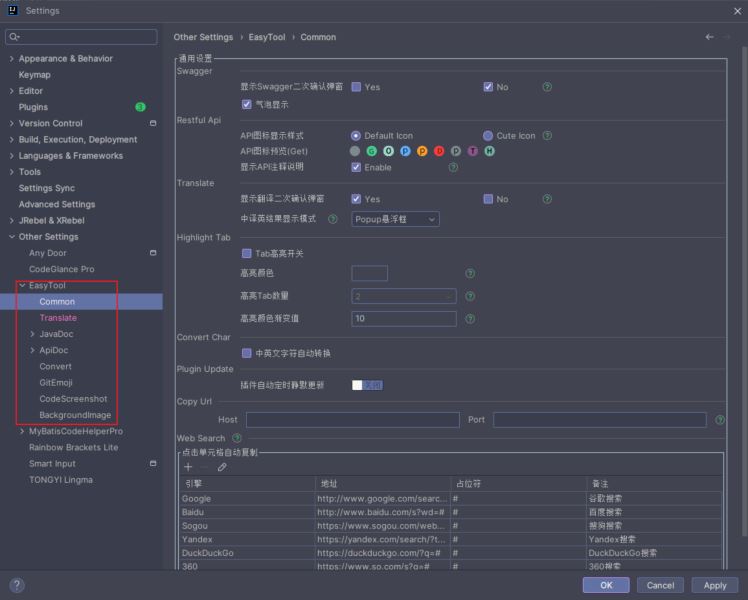
Task: Click the help icon beside Web Search
Action: click(237, 438)
